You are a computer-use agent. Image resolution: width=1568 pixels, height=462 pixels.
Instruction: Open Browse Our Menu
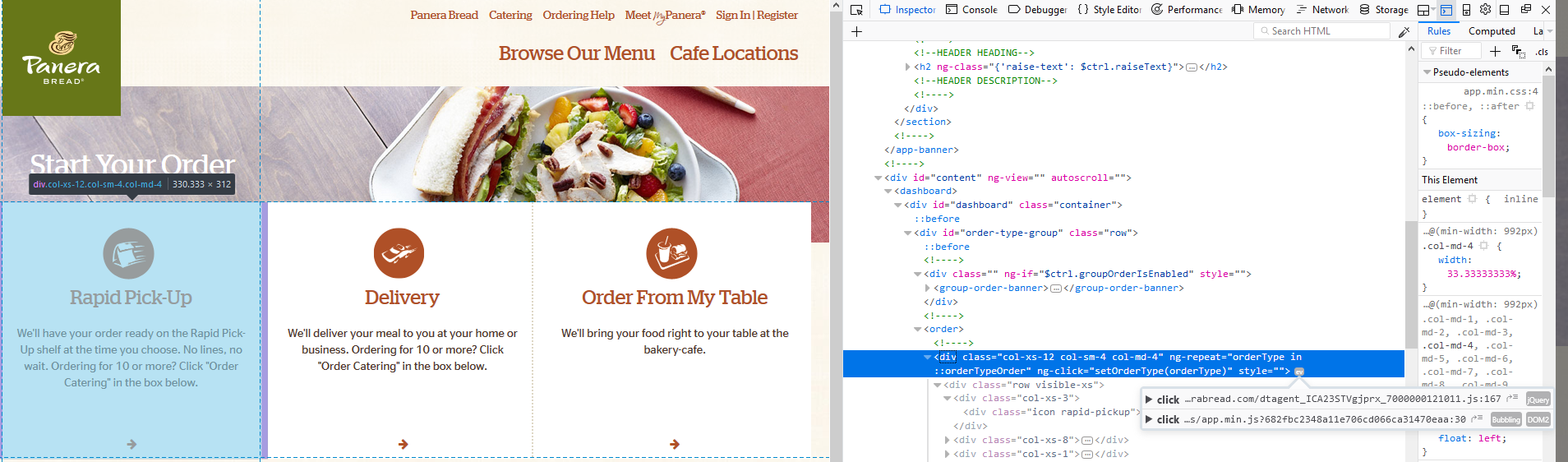(x=577, y=53)
